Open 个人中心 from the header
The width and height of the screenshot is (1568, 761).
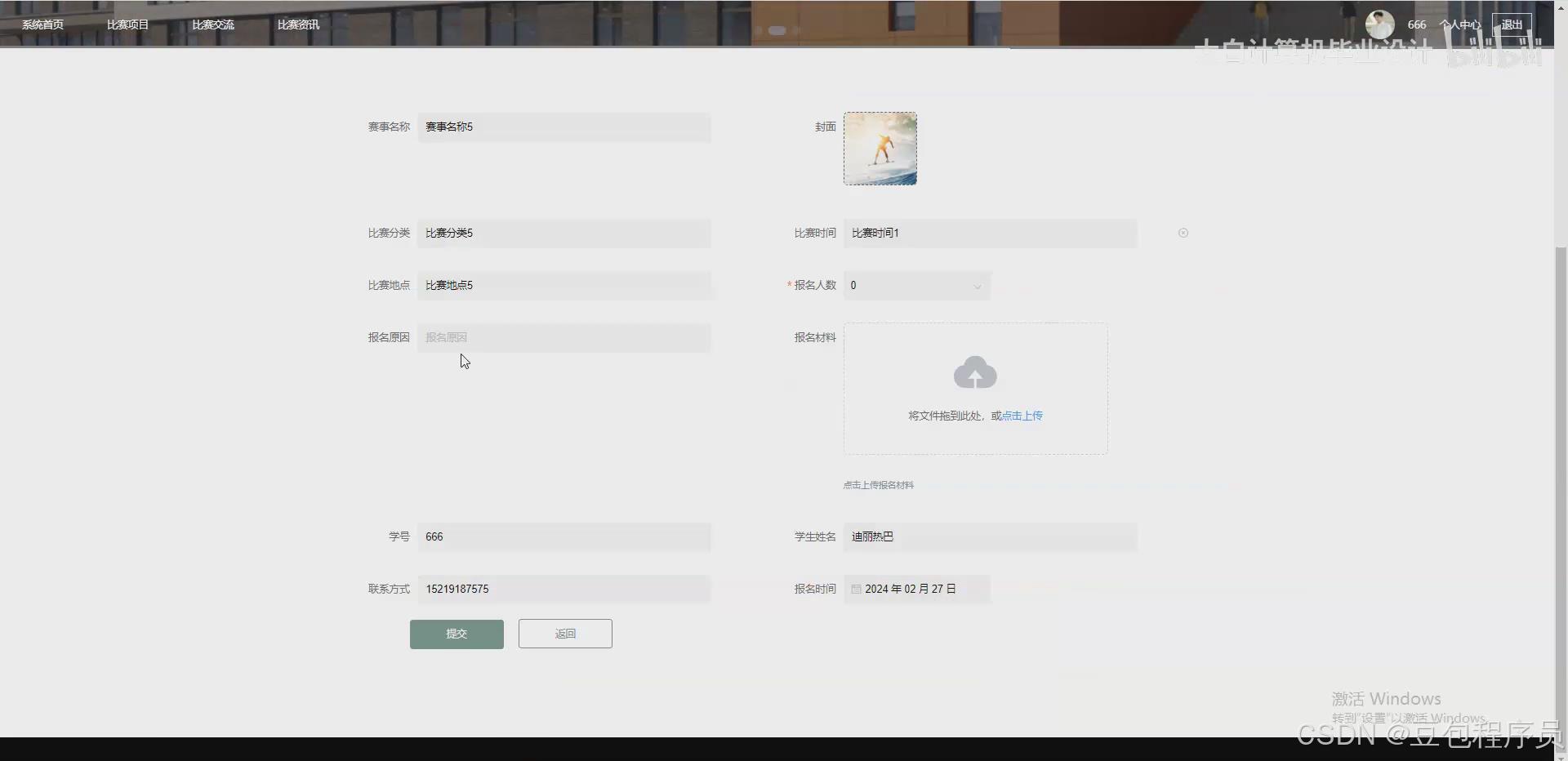coord(1459,24)
